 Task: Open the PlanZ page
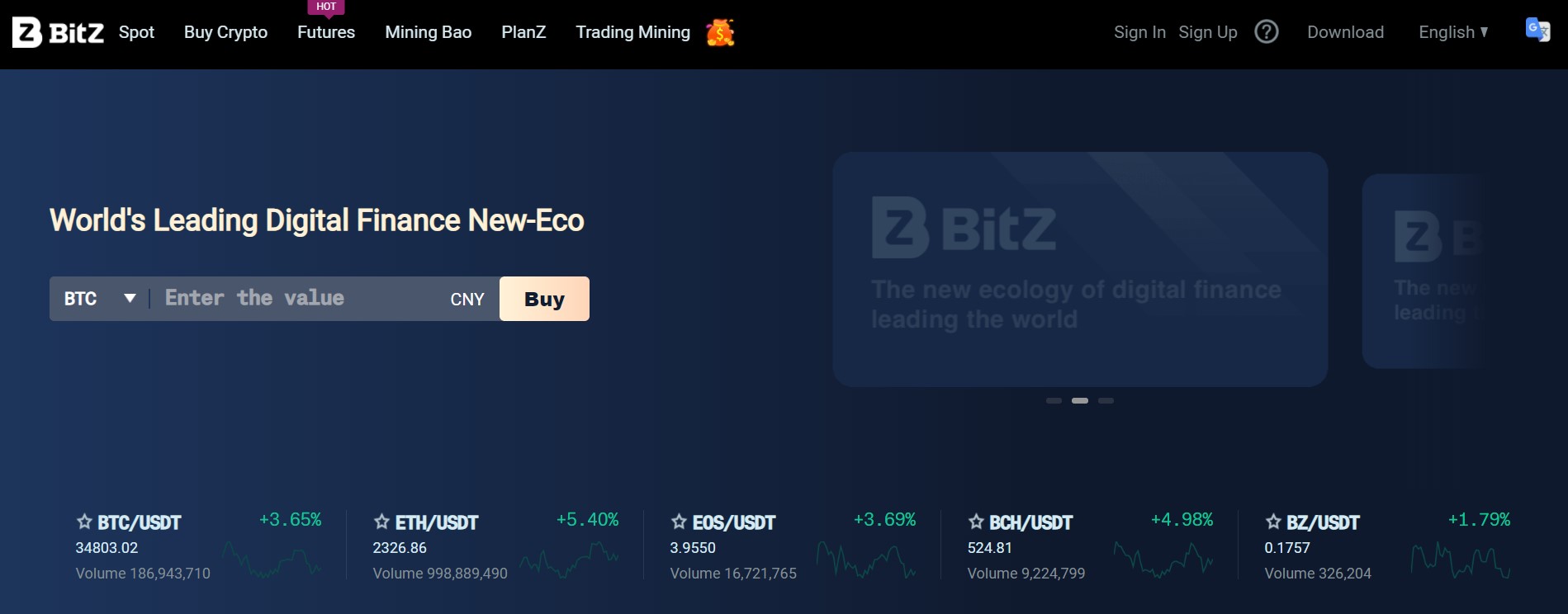523,32
